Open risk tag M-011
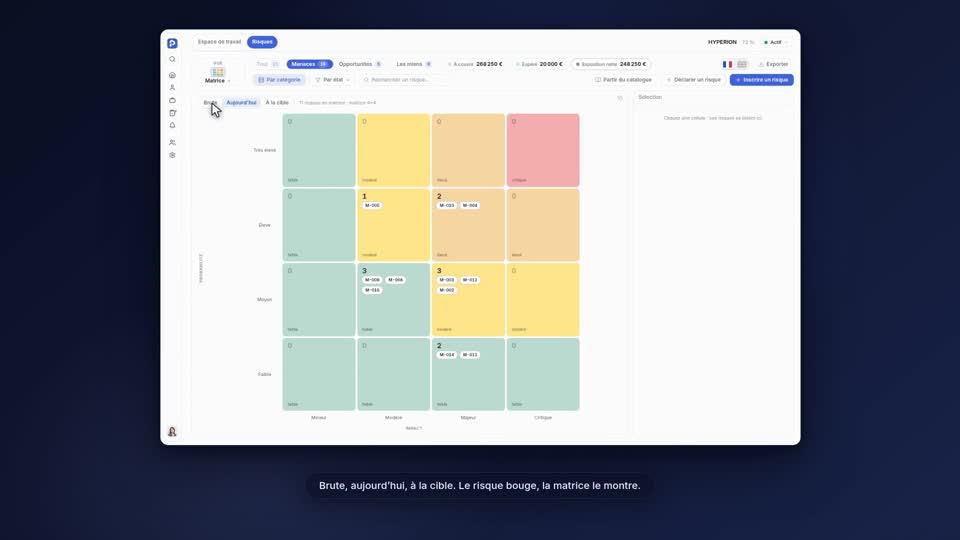The width and height of the screenshot is (960, 540). [x=470, y=355]
